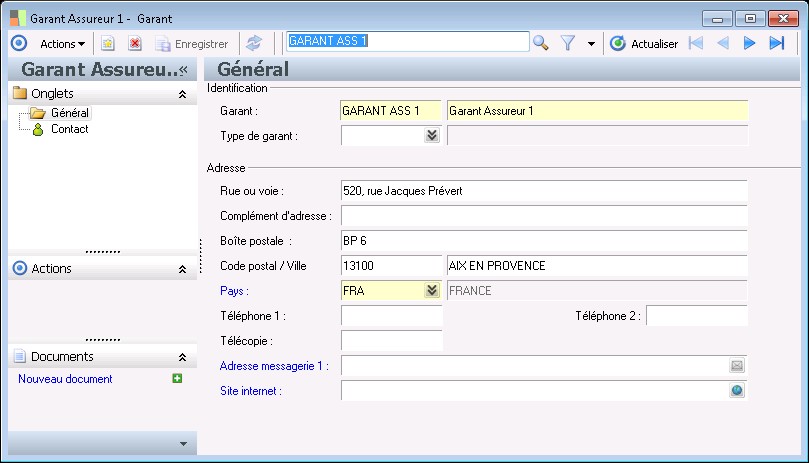
Task: Click the Onglets folder icon
Action: (x=20, y=93)
